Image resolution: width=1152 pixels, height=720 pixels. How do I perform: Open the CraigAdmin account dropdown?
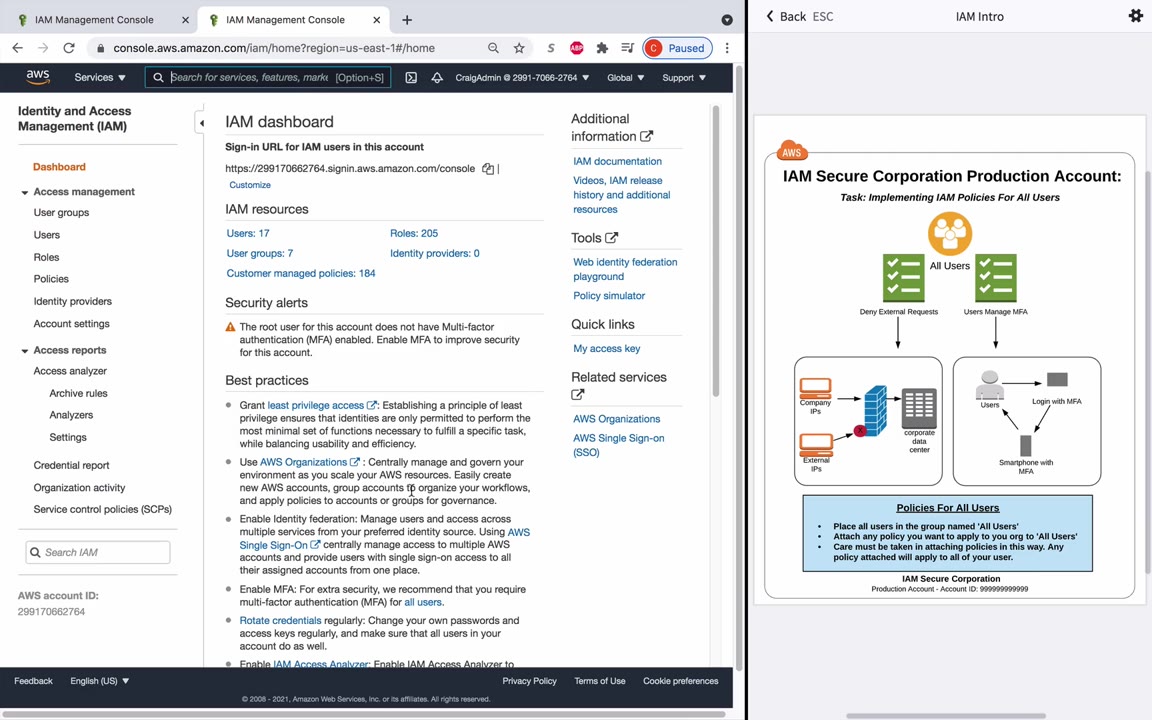tap(522, 77)
